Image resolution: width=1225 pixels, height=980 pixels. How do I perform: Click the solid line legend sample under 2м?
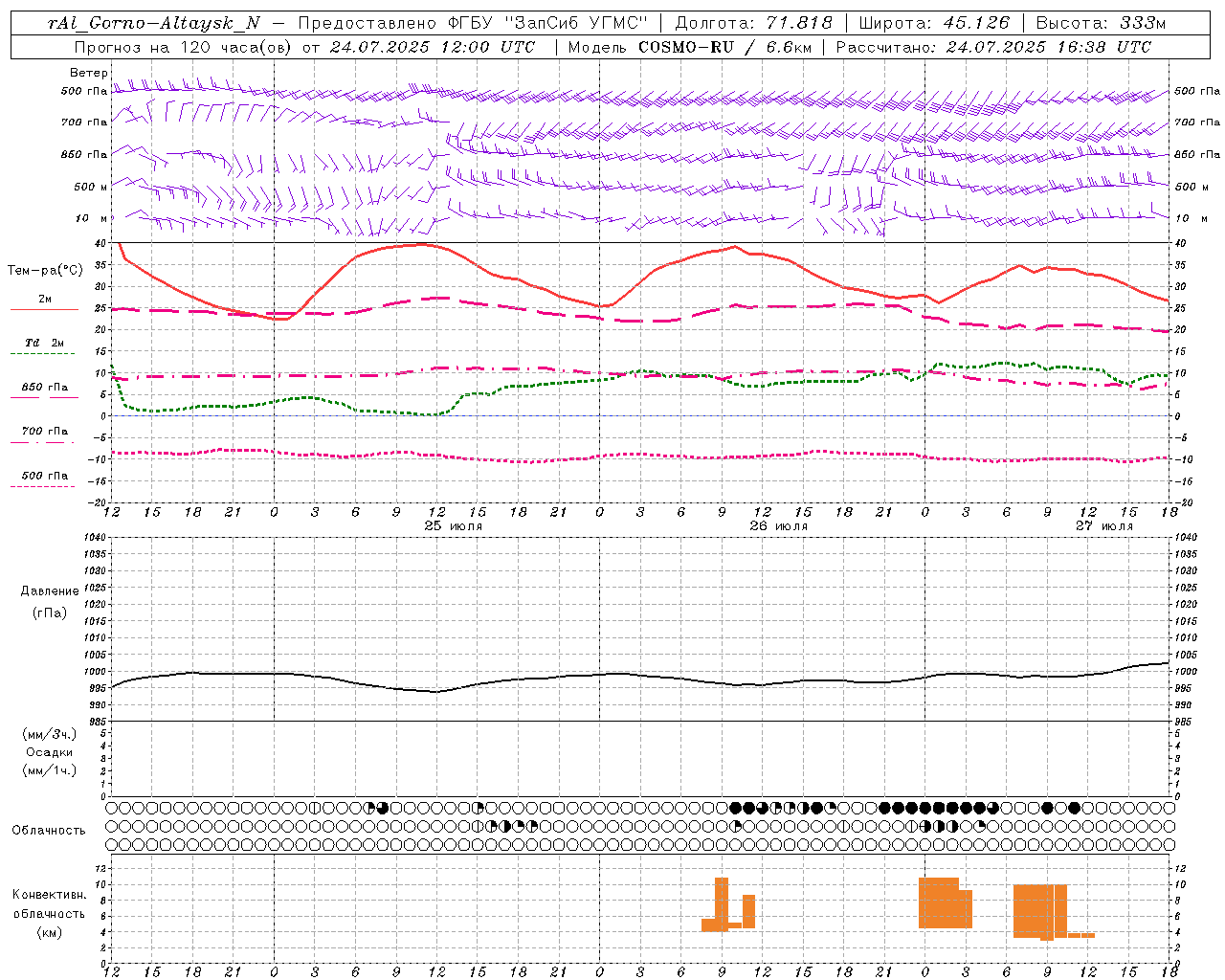tap(44, 310)
